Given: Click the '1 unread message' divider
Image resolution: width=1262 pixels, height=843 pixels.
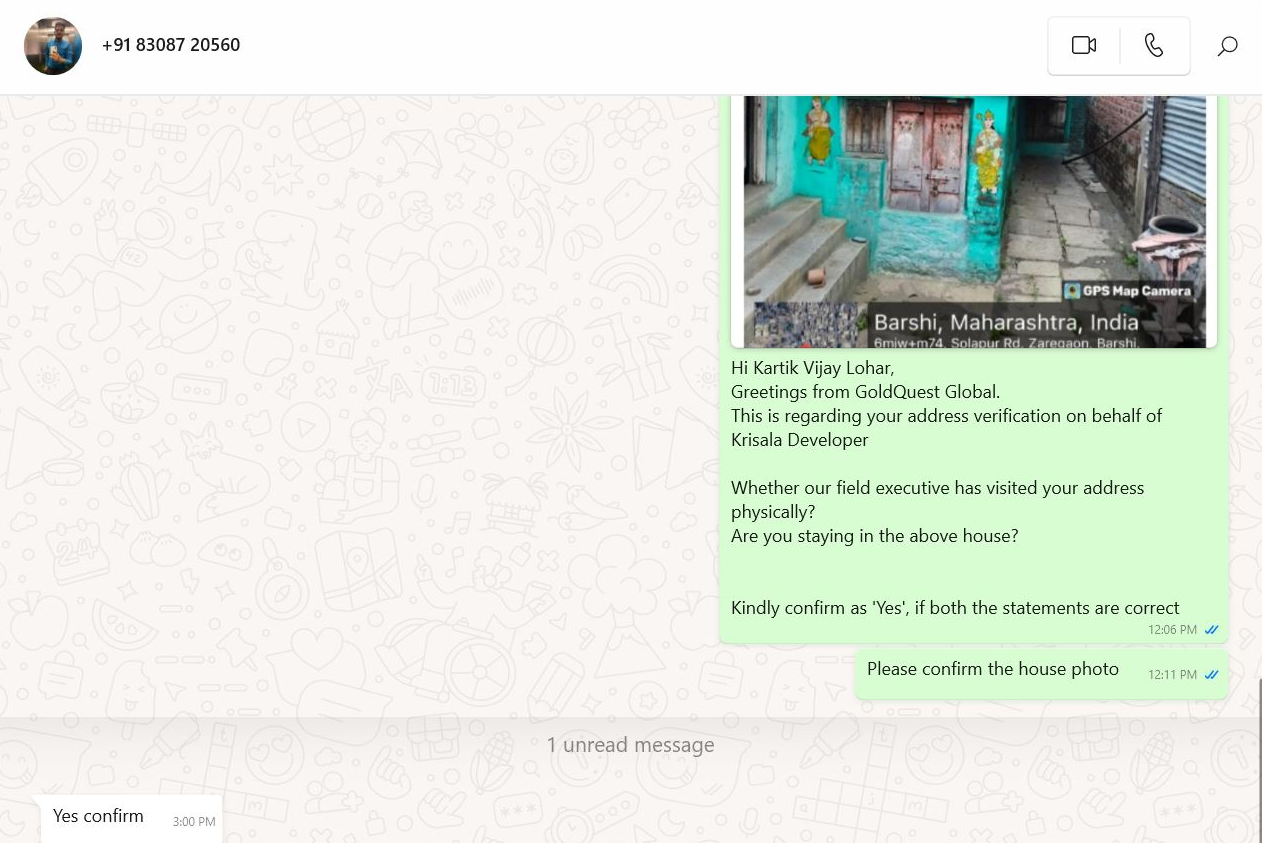Looking at the screenshot, I should (x=630, y=745).
